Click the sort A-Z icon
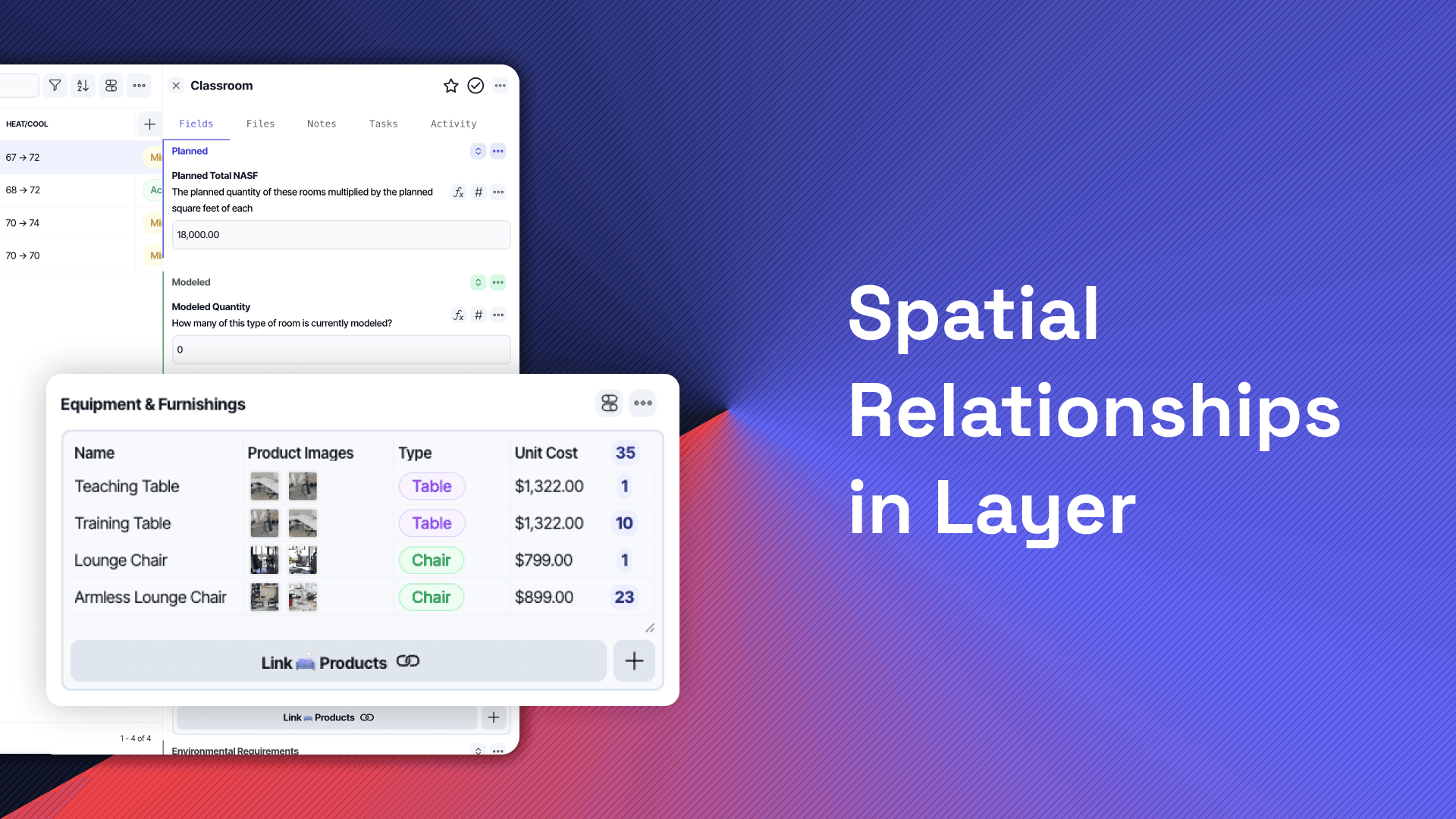Viewport: 1456px width, 819px height. click(x=82, y=85)
